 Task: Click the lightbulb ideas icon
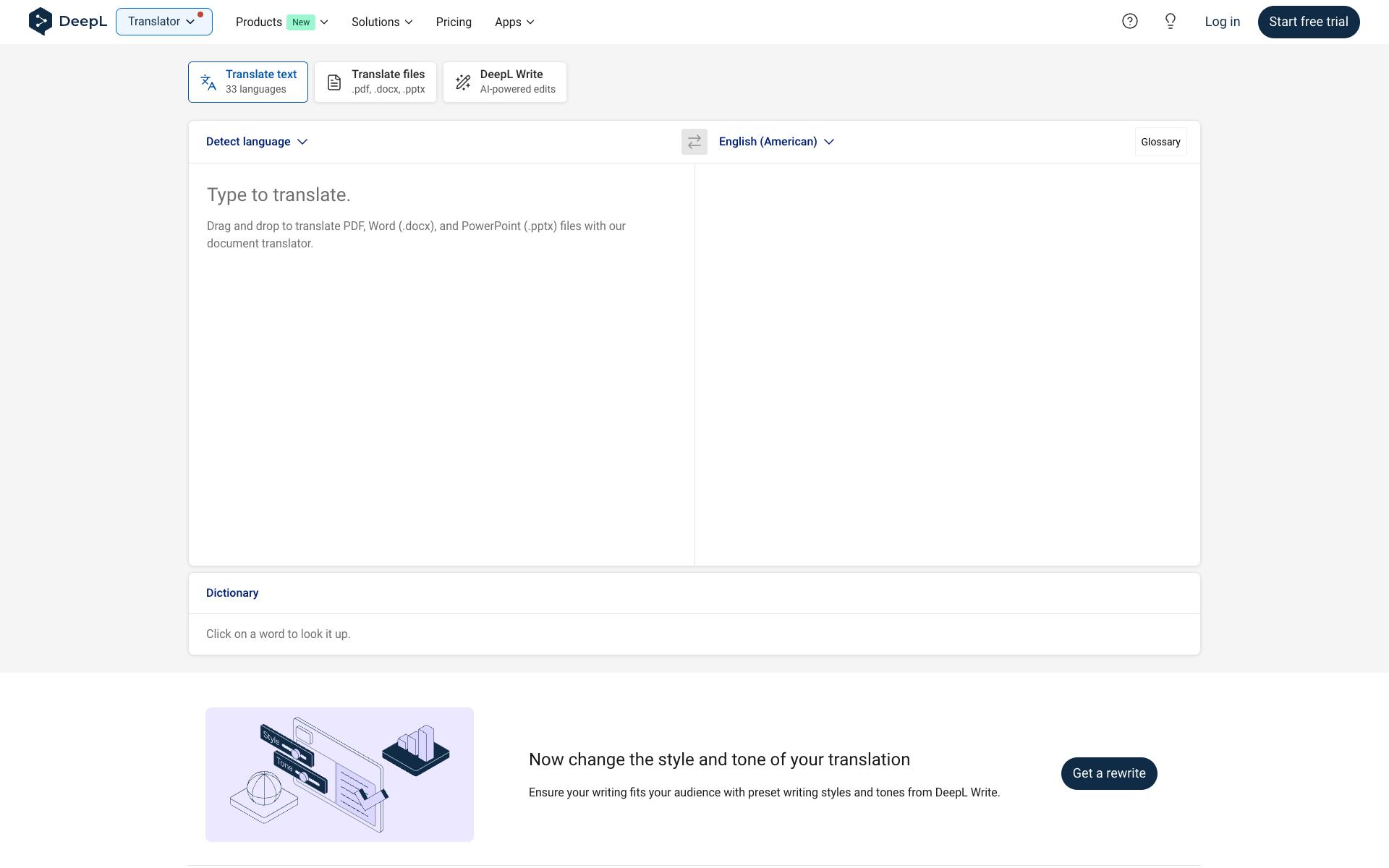(x=1170, y=22)
